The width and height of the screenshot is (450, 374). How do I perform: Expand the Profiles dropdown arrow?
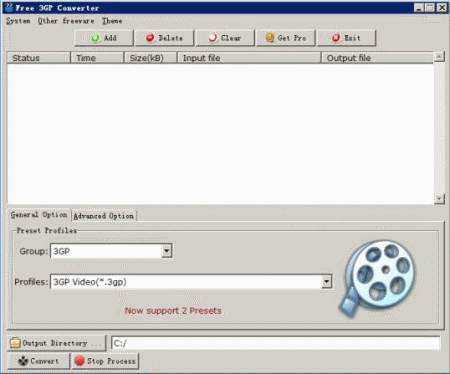click(x=327, y=282)
